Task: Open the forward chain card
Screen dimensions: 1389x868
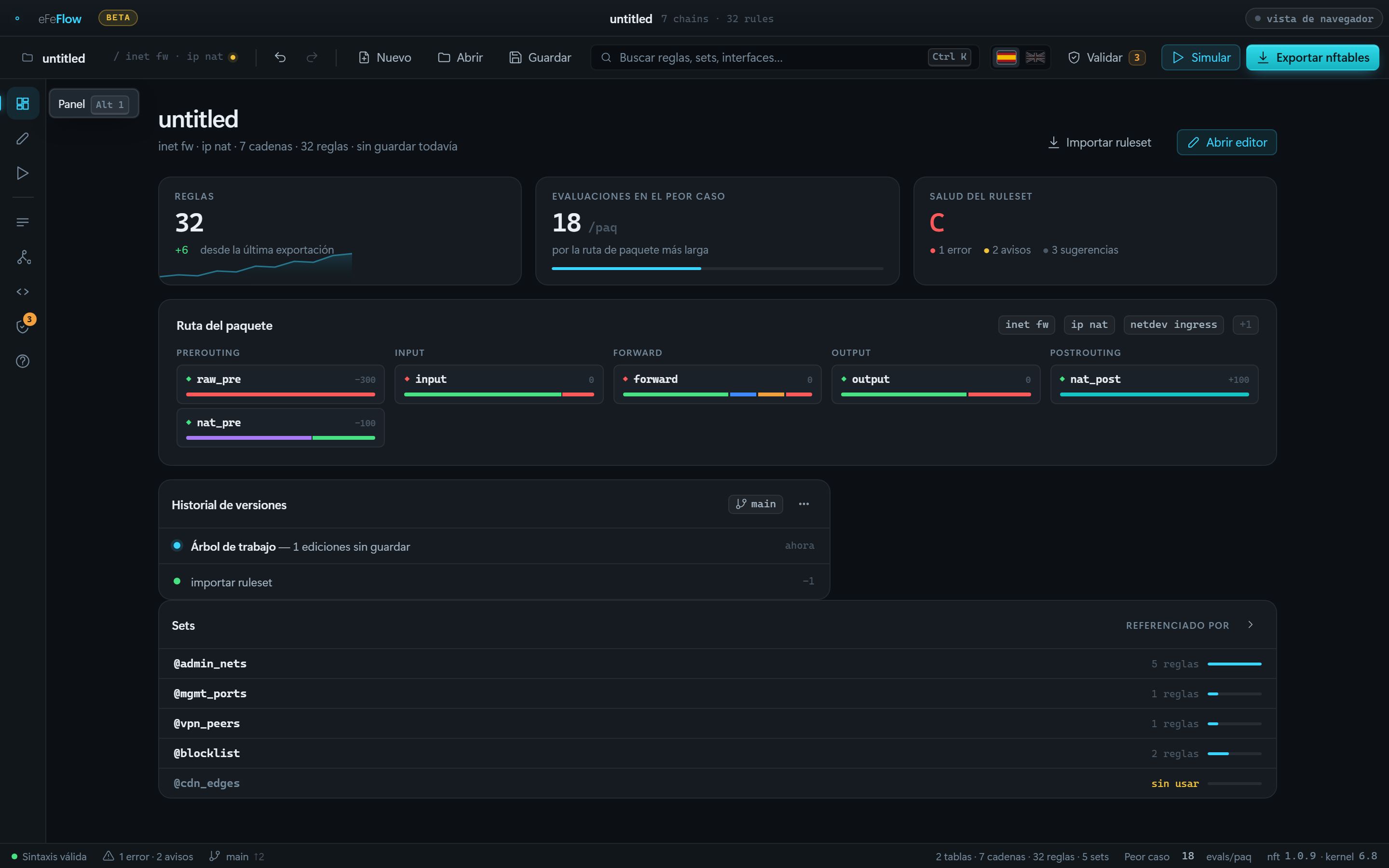Action: tap(718, 384)
